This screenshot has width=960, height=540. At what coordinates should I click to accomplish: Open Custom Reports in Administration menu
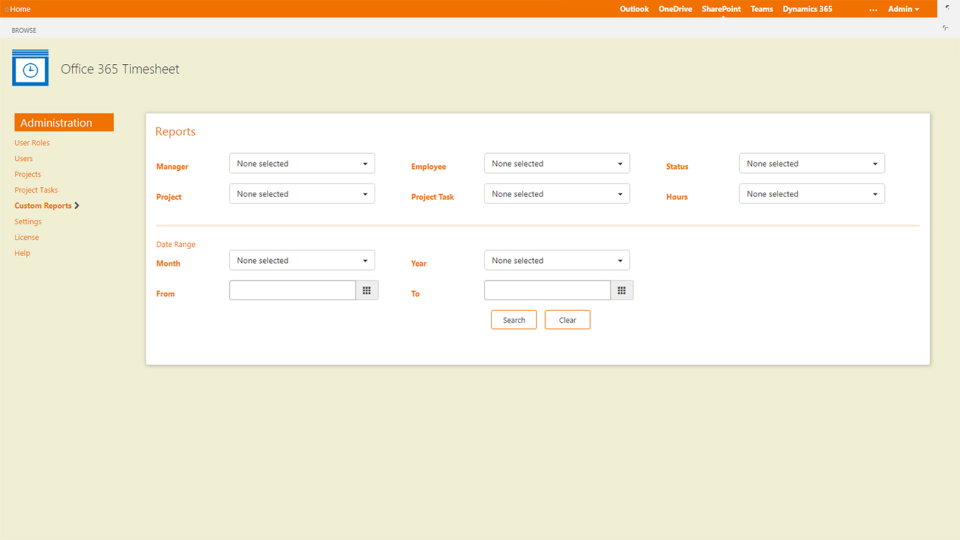click(x=43, y=206)
